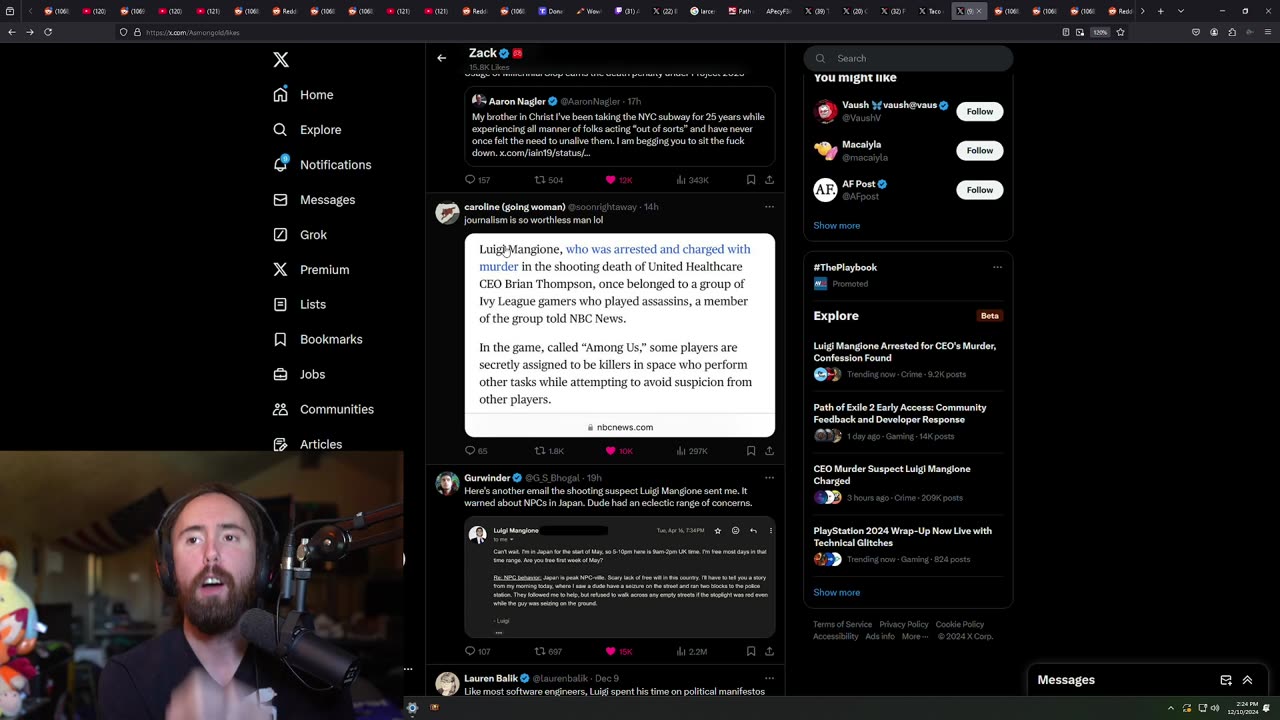Open Messages in sidebar
Image resolution: width=1280 pixels, height=720 pixels.
[x=314, y=200]
